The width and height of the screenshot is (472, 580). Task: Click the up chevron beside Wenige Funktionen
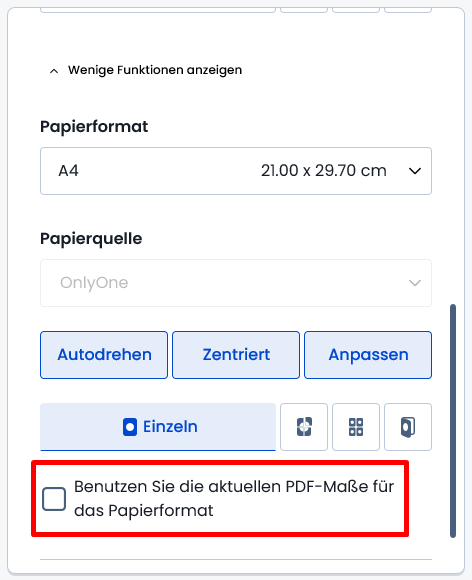pyautogui.click(x=54, y=71)
